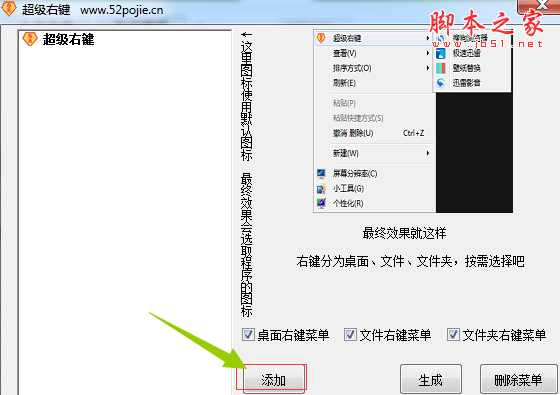Click the 最终效果就这样 caption text
This screenshot has height=395, width=560.
pyautogui.click(x=404, y=234)
